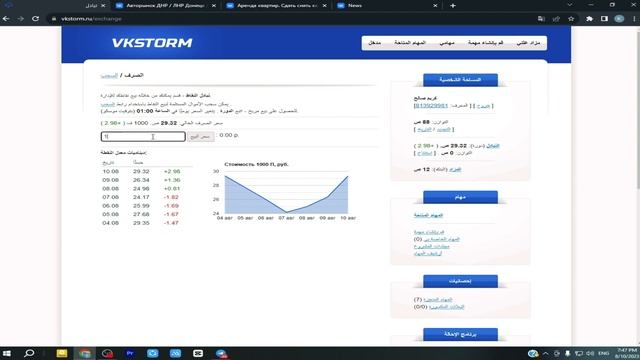Click the +2.98 change value in history table
Viewport: 640px width, 360px height.
[x=172, y=171]
